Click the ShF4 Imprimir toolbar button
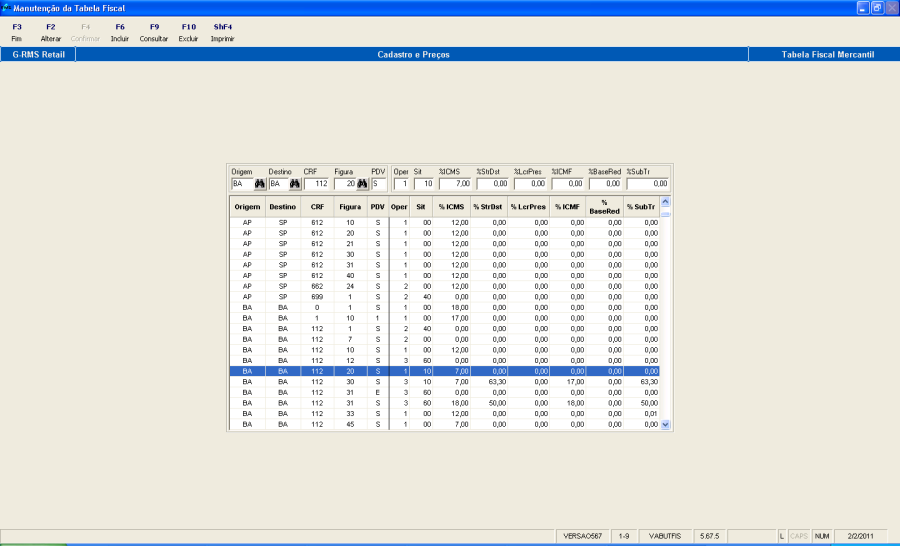This screenshot has width=900, height=546. tap(223, 33)
